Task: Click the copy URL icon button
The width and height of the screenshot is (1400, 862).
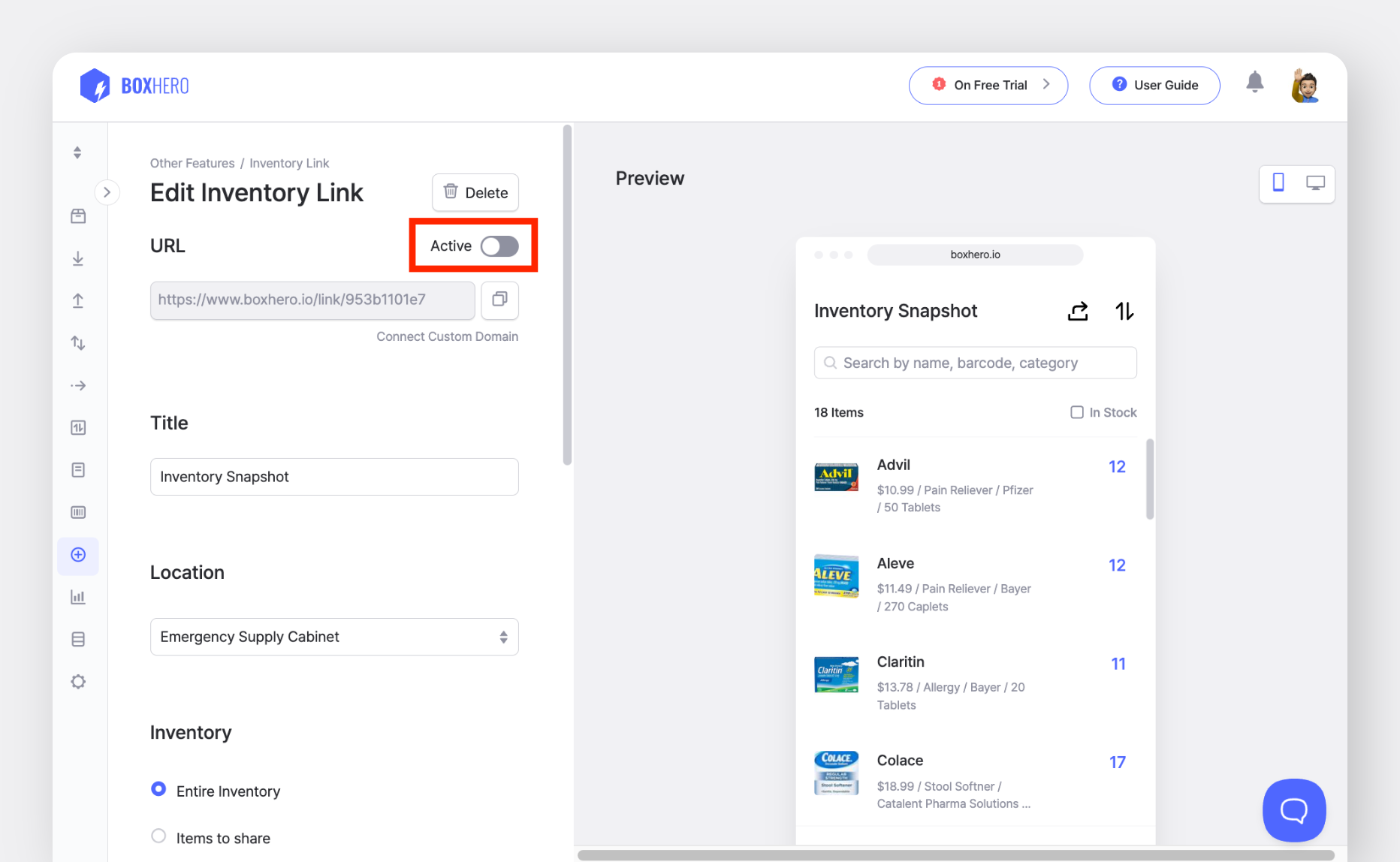Action: (x=499, y=300)
